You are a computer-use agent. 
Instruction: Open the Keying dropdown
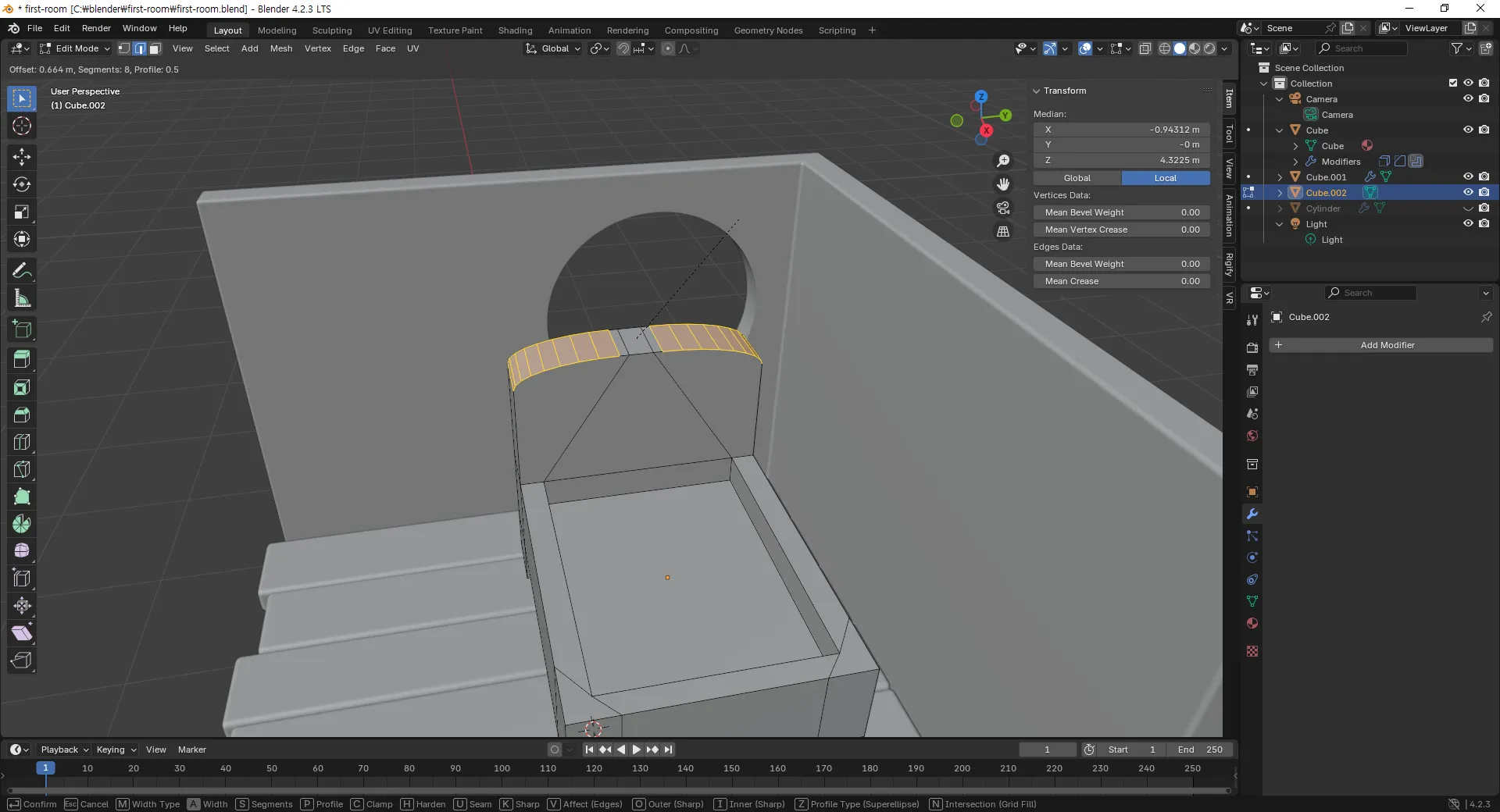click(116, 750)
